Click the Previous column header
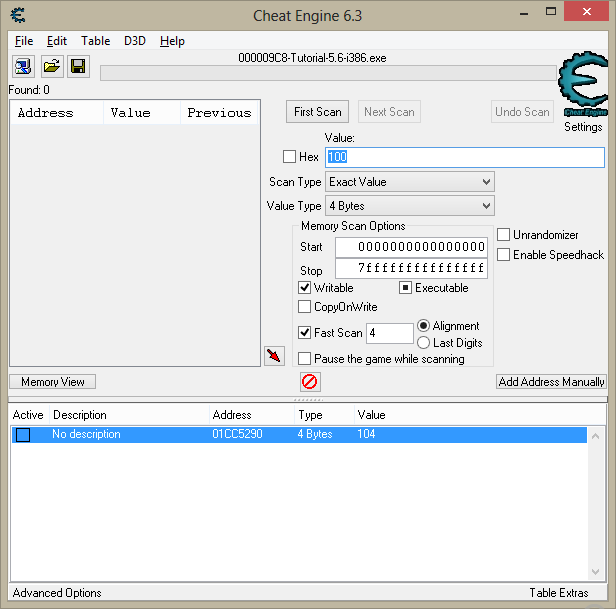The height and width of the screenshot is (609, 616). point(219,113)
